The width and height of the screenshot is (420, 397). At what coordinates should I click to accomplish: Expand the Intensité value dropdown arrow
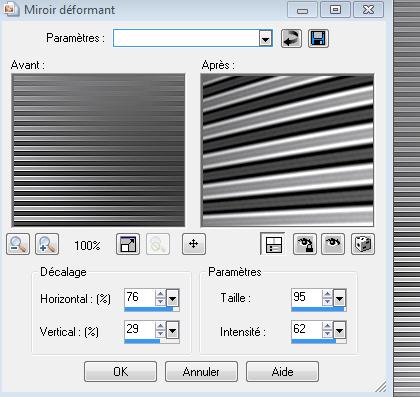(x=339, y=330)
